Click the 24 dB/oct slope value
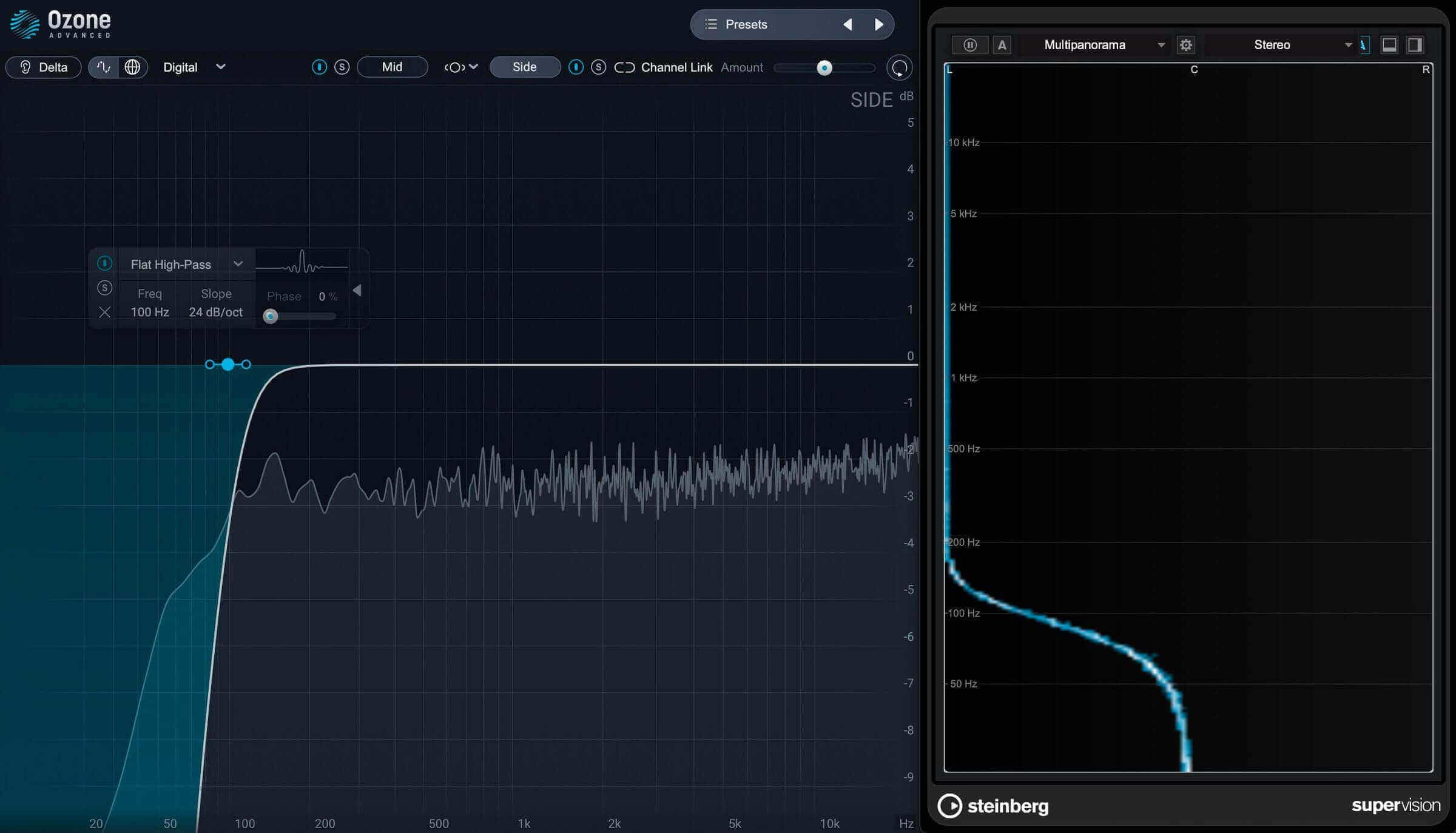 point(215,312)
